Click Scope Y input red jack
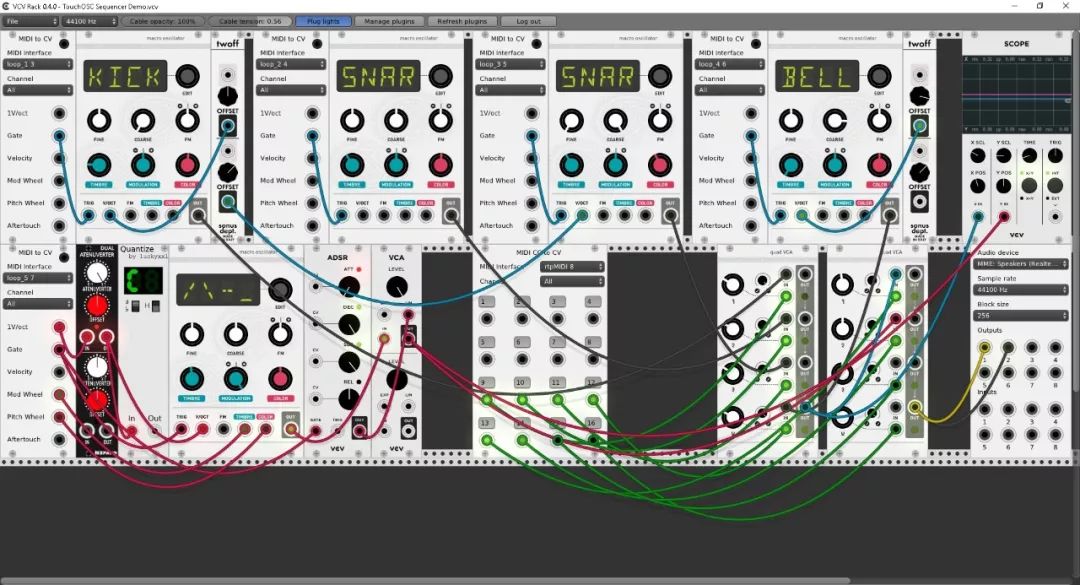Screen dimensions: 1080x585 point(1004,217)
